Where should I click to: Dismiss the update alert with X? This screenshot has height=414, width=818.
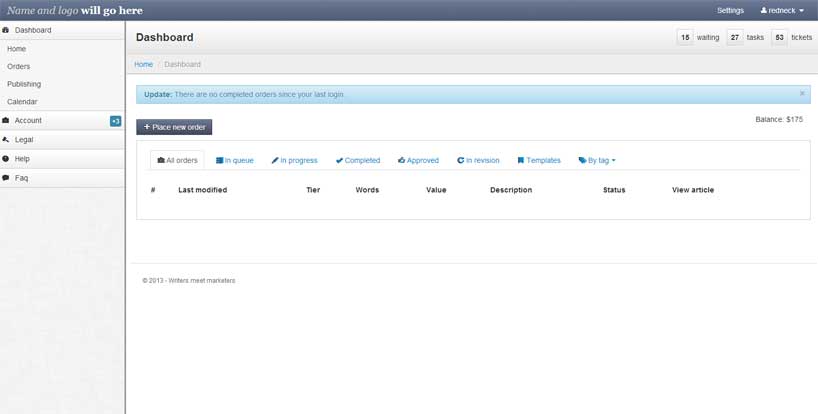coord(801,93)
